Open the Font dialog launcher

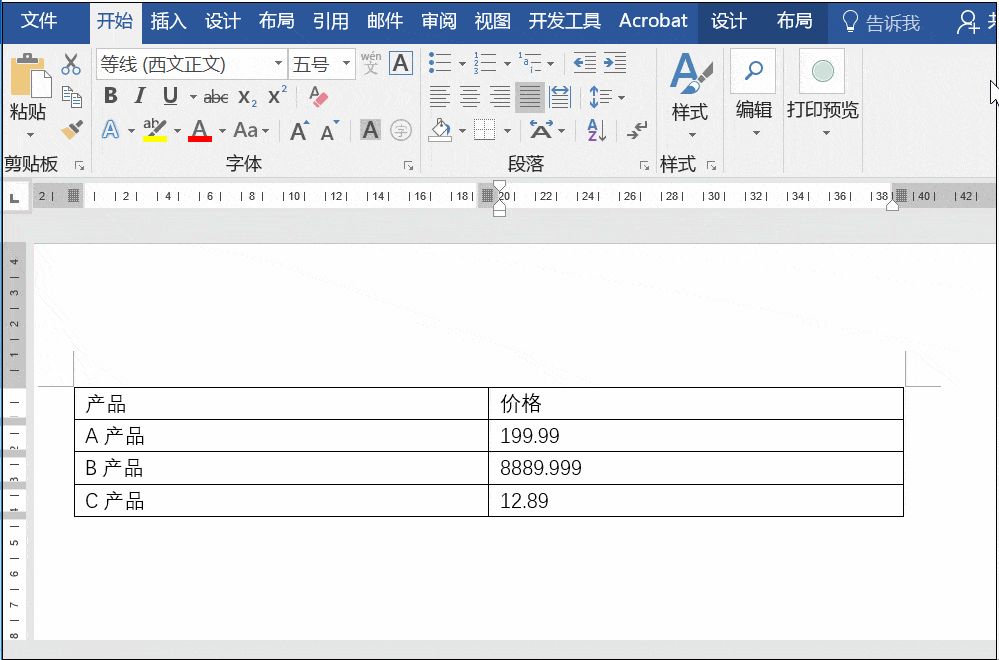pyautogui.click(x=408, y=166)
